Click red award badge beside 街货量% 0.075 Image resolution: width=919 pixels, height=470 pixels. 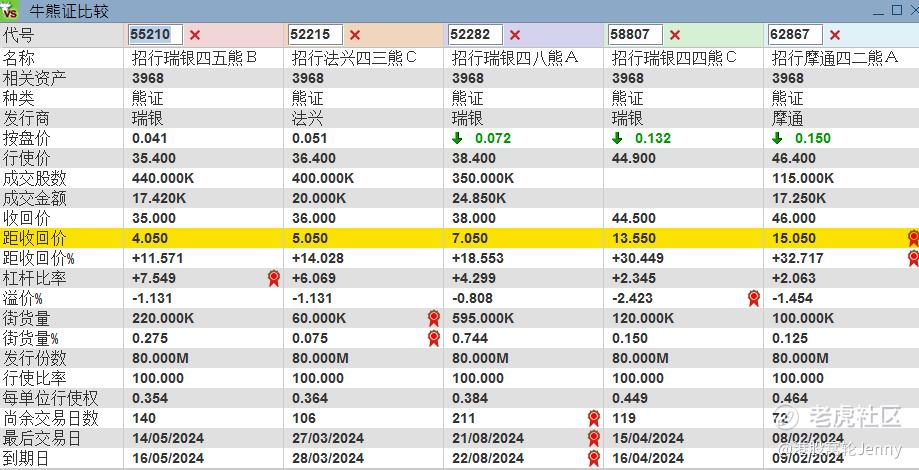(x=434, y=338)
